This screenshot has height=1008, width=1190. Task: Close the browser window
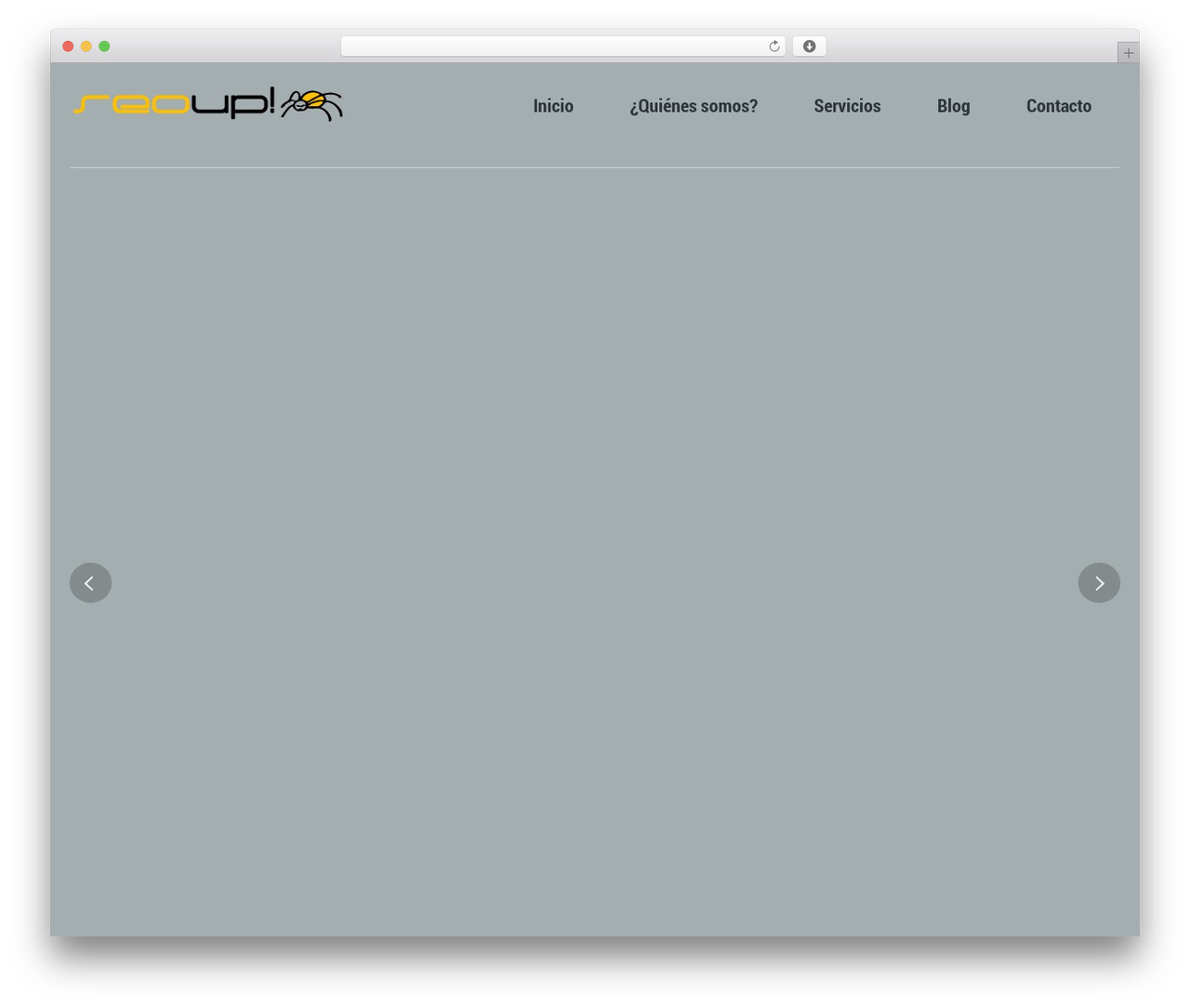point(68,46)
